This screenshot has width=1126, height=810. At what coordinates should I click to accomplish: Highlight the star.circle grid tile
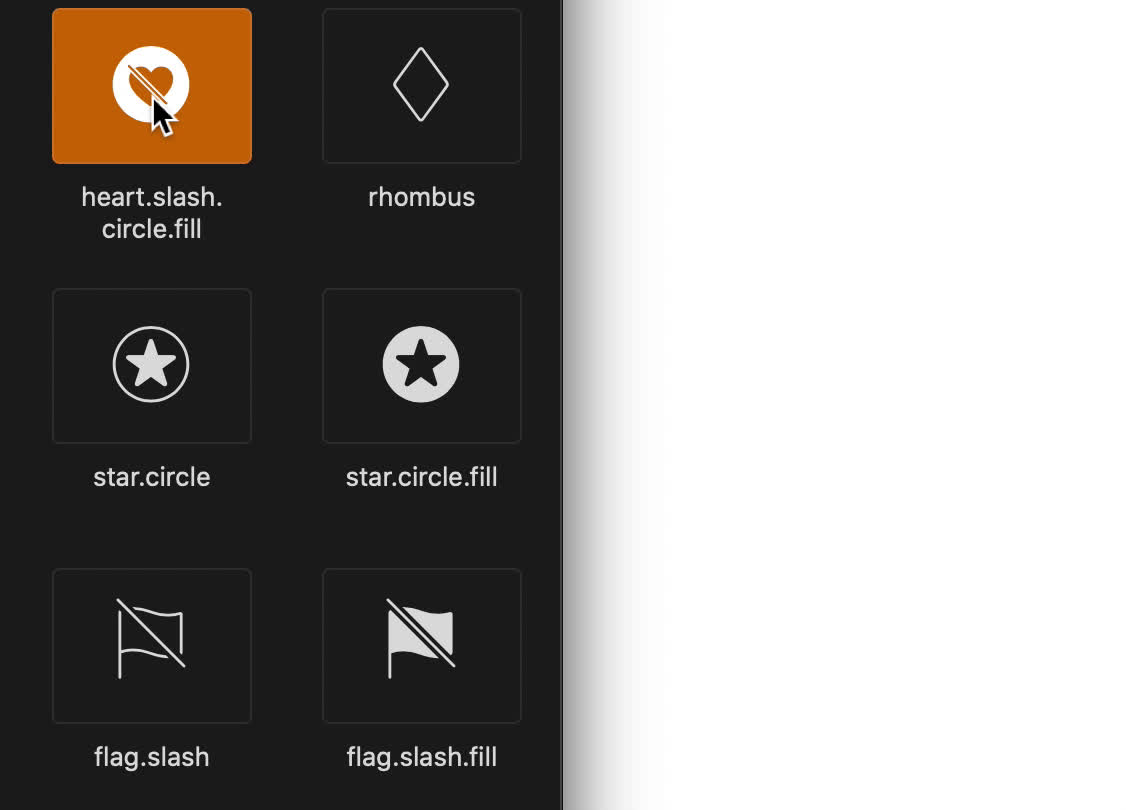coord(152,366)
